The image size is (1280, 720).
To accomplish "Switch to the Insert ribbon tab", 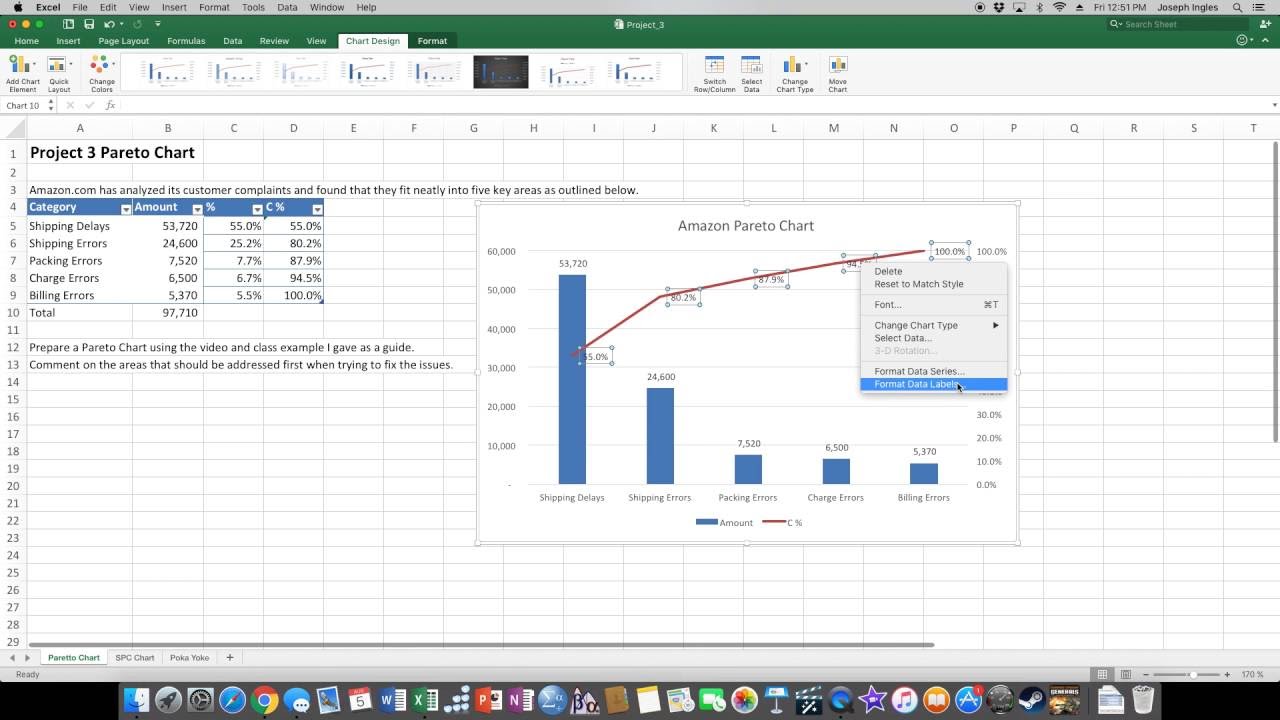I will pyautogui.click(x=68, y=41).
